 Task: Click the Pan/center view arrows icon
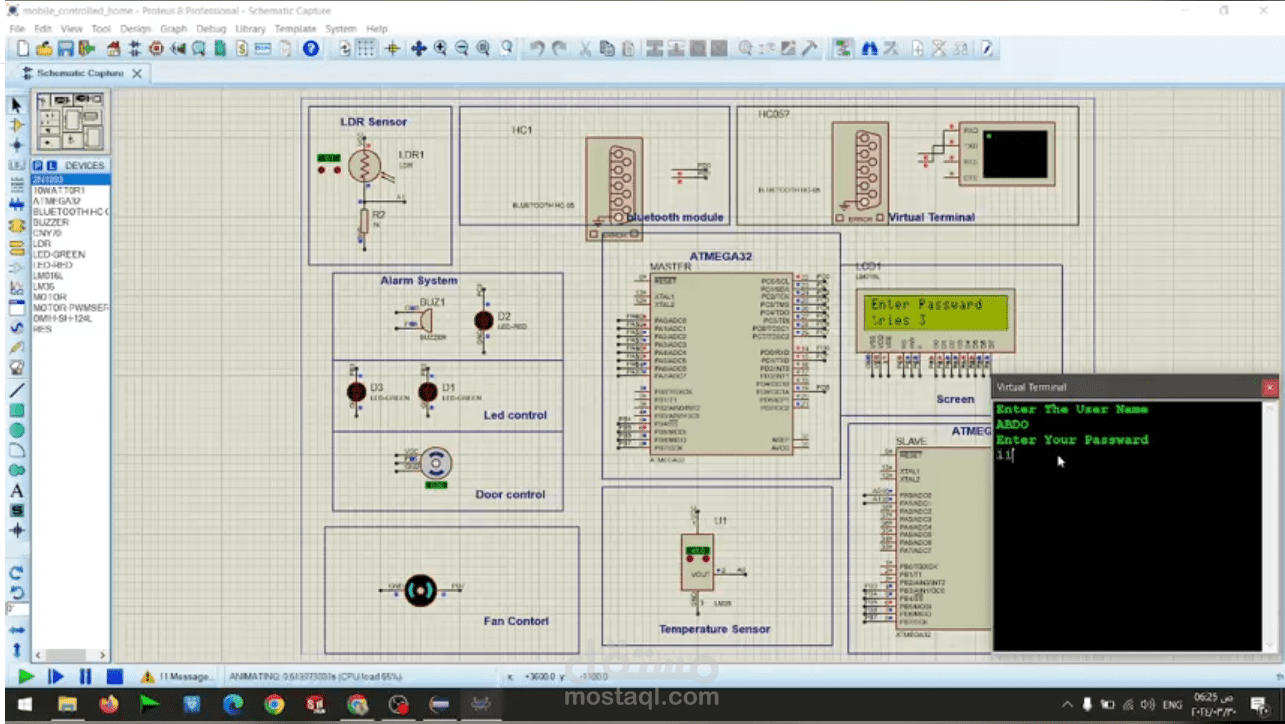[x=418, y=48]
